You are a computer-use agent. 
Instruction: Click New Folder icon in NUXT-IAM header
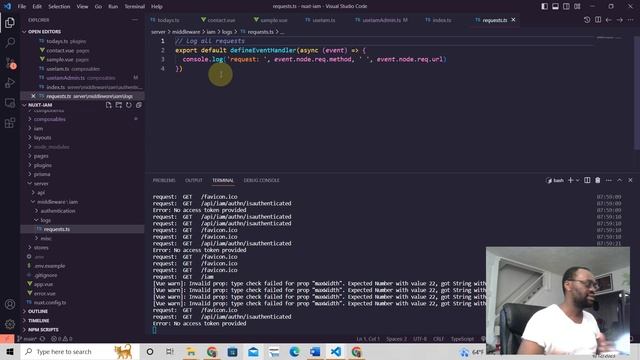click(x=118, y=105)
